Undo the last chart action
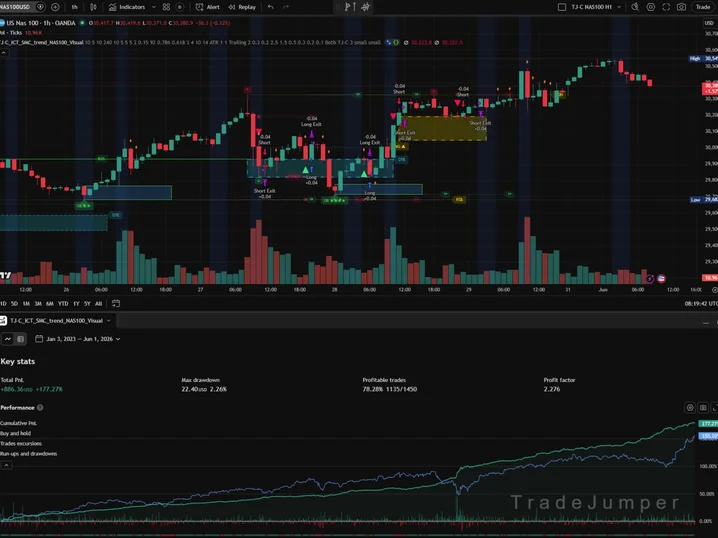The image size is (718, 538). tap(271, 7)
